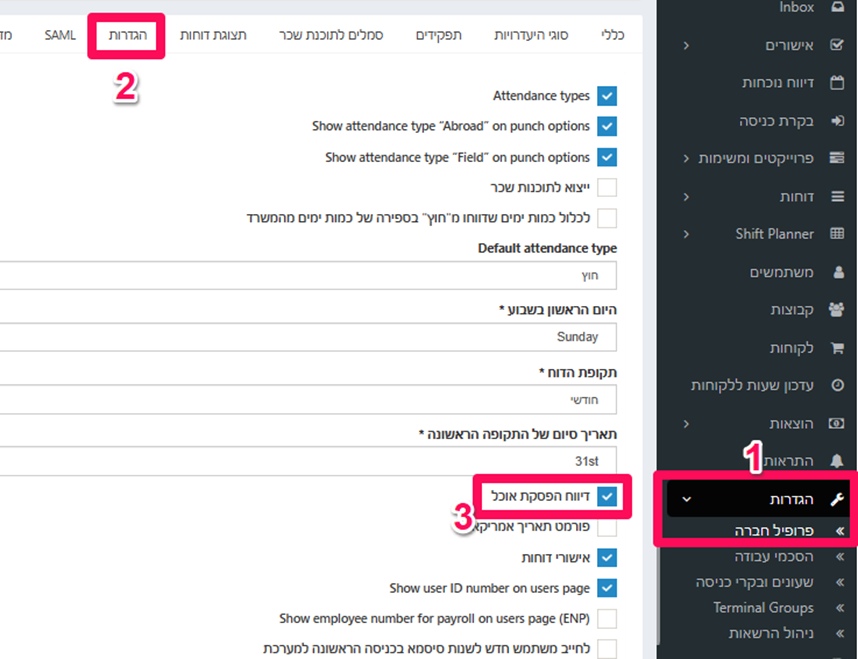Expand the פרוייקטים ומשימות submenu chevron

pyautogui.click(x=686, y=159)
